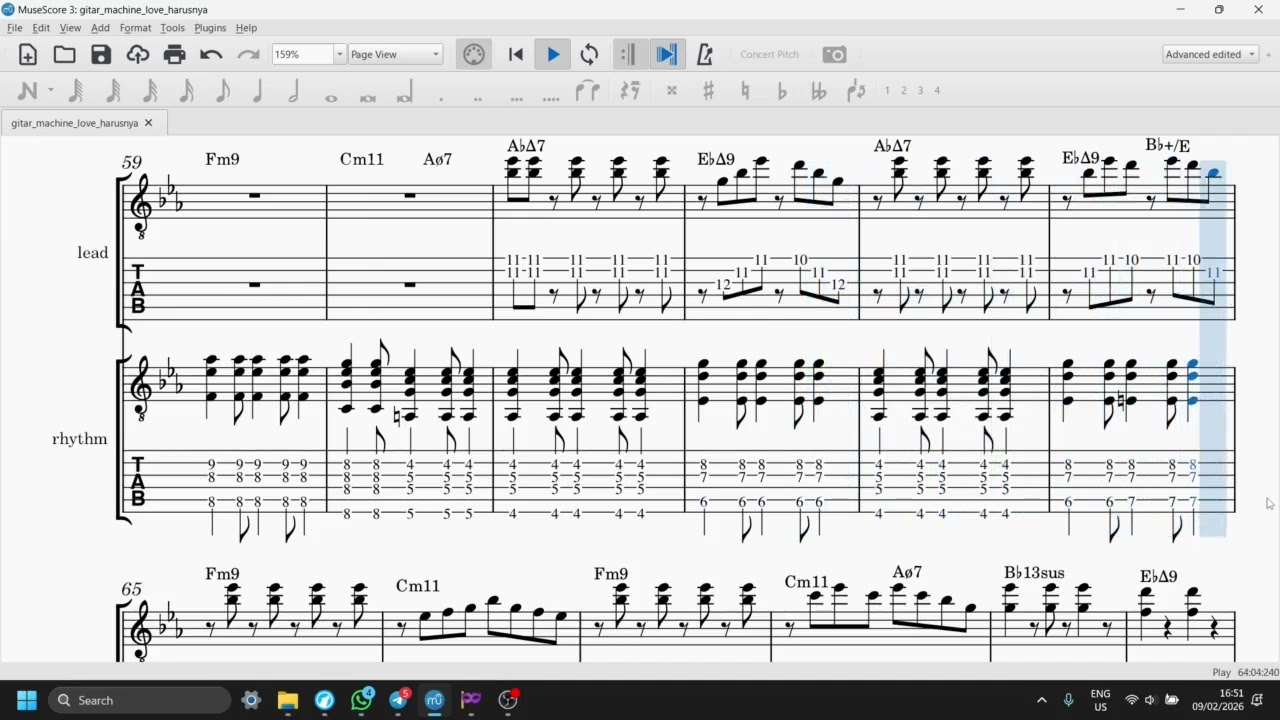Open the Add menu
Viewport: 1280px width, 720px height.
[x=100, y=28]
